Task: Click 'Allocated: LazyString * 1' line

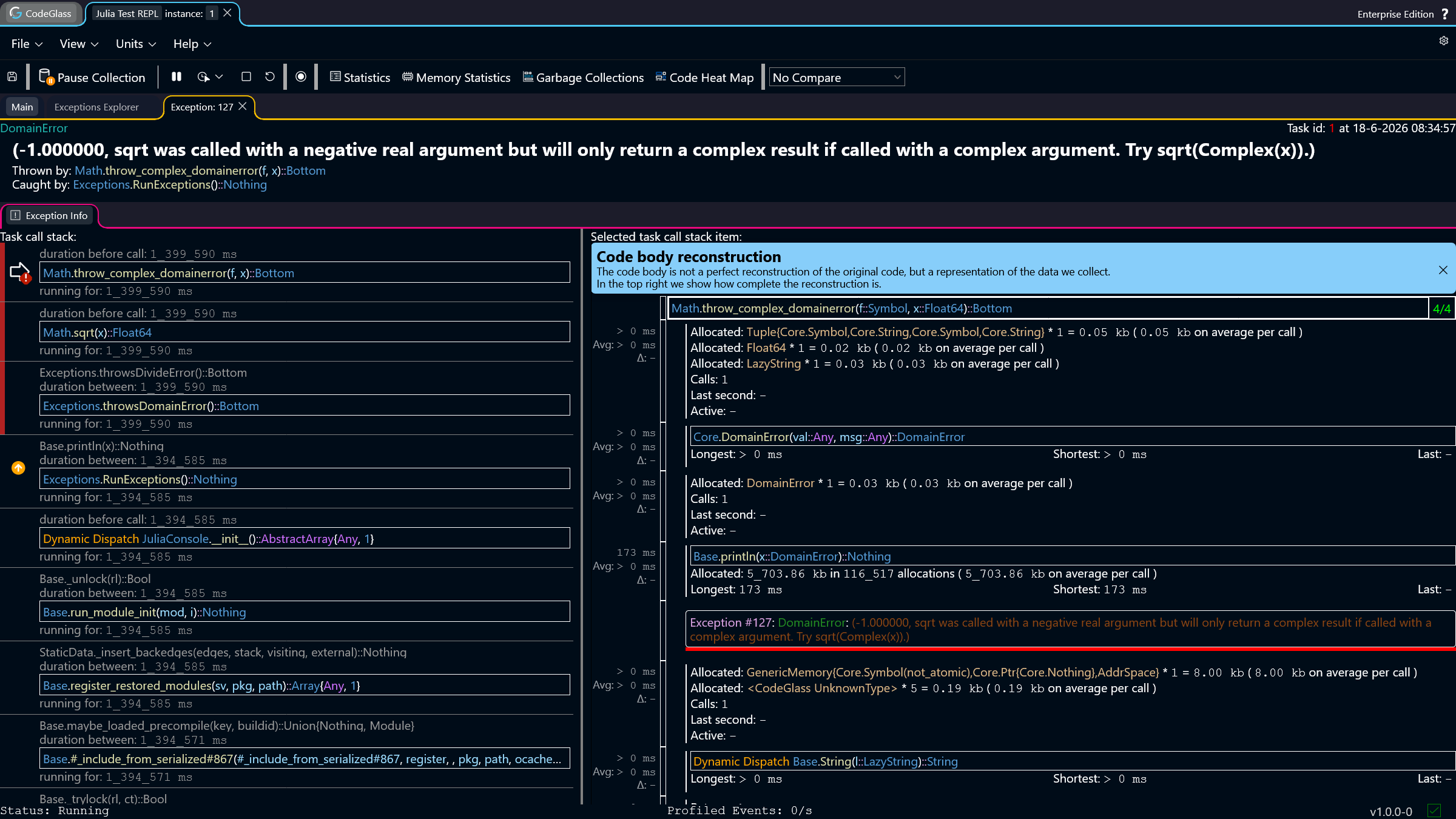Action: click(x=874, y=363)
